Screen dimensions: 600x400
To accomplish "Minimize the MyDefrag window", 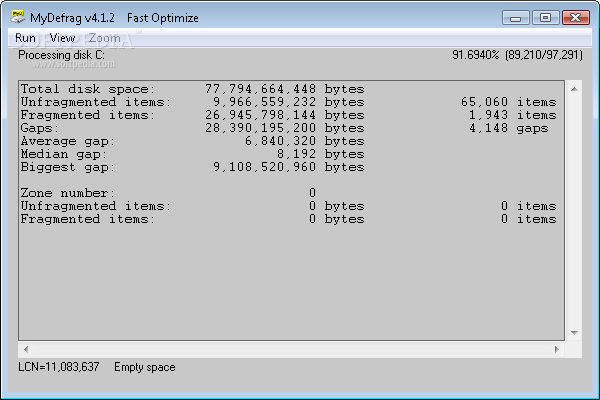I will [515, 18].
